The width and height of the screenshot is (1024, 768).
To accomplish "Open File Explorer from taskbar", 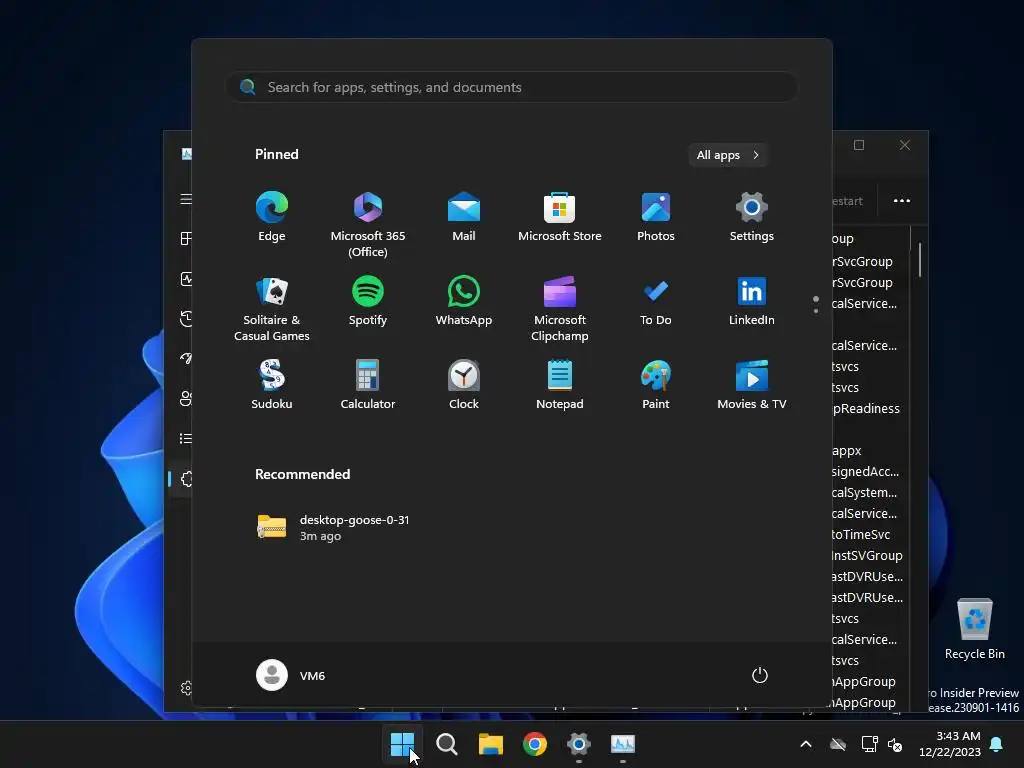I will [x=490, y=744].
